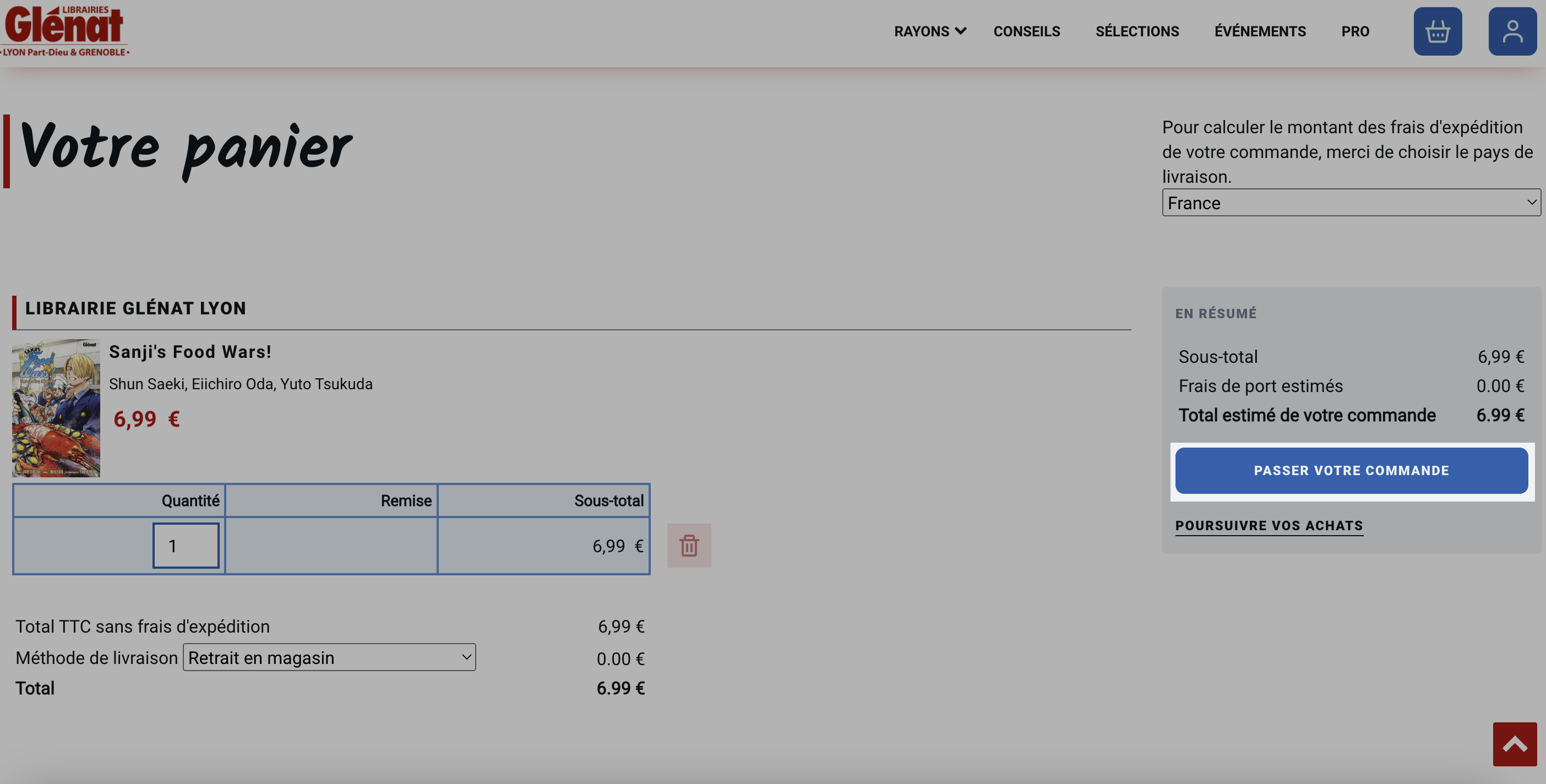Click the EN RÉSUMÉ heading
The width and height of the screenshot is (1546, 784).
pos(1216,313)
